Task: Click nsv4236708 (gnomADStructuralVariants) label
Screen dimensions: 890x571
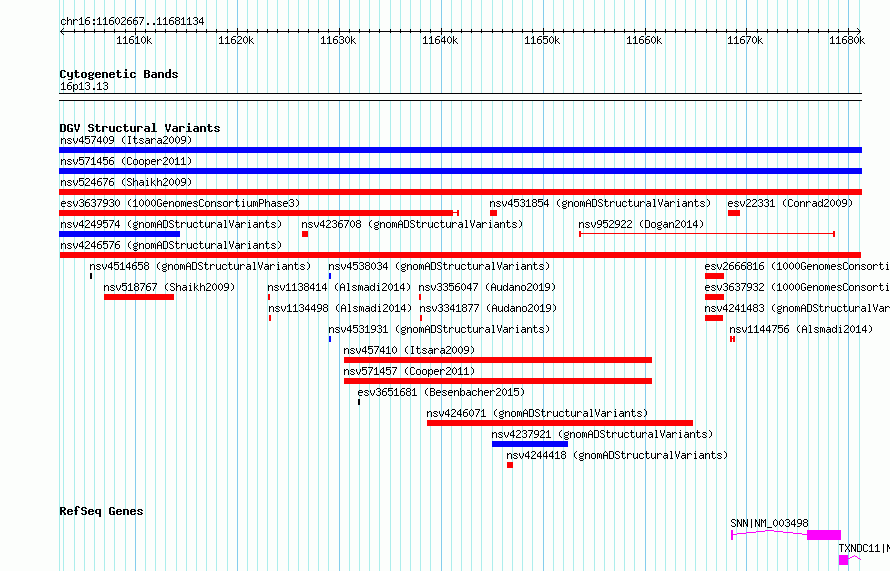Action: click(x=412, y=224)
